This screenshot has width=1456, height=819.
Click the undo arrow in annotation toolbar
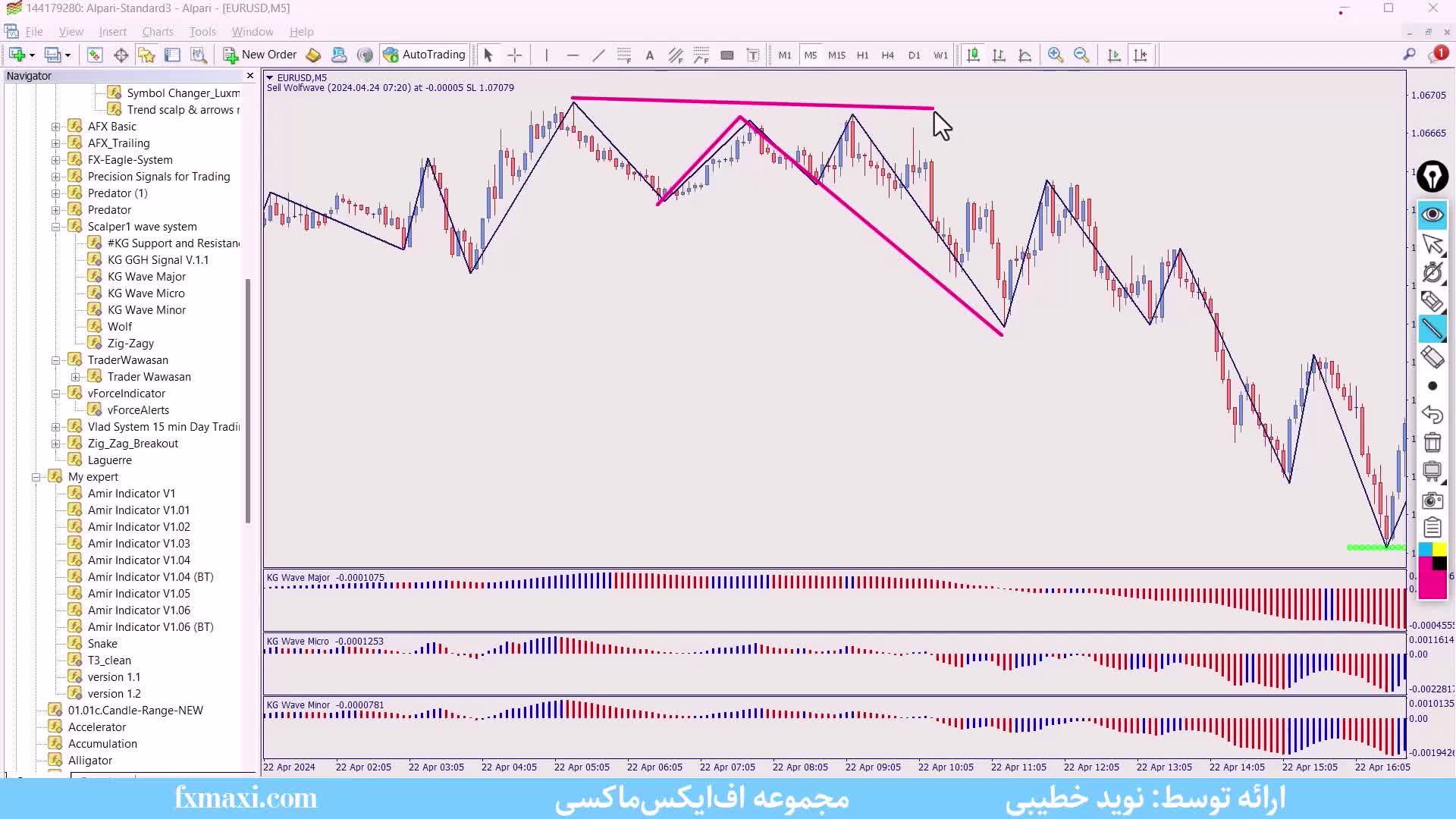click(1432, 415)
